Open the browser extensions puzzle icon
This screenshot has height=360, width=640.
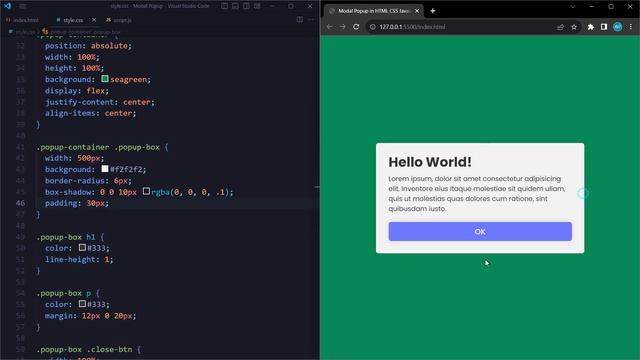[591, 27]
